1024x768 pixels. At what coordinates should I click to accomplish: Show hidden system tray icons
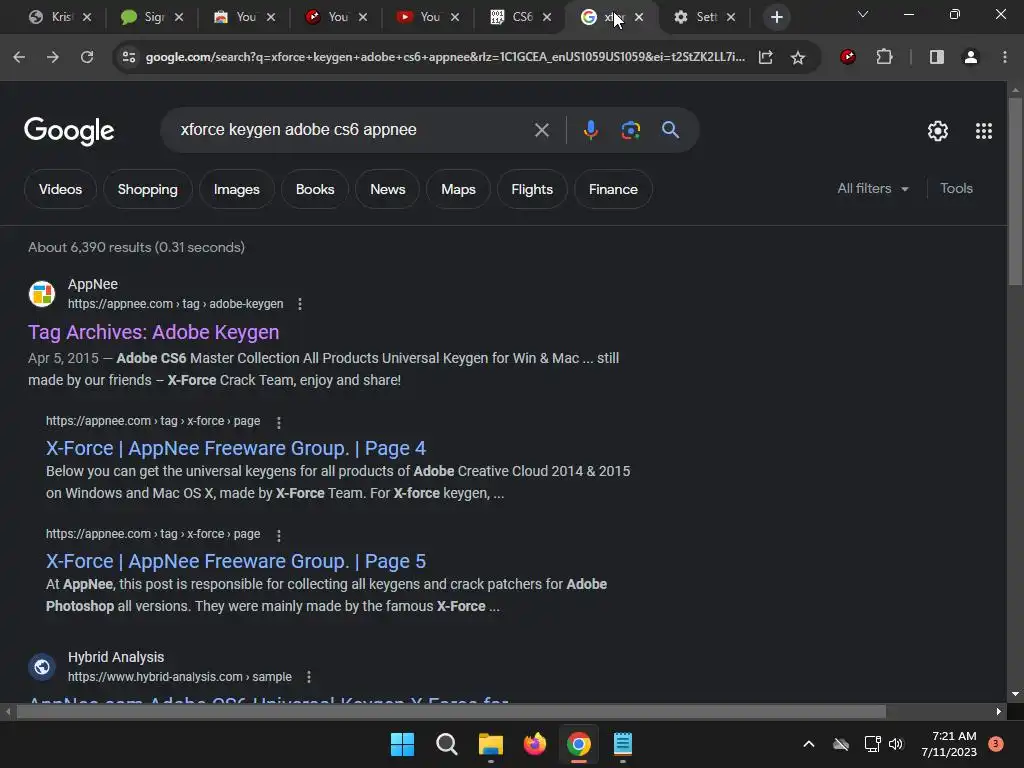808,744
